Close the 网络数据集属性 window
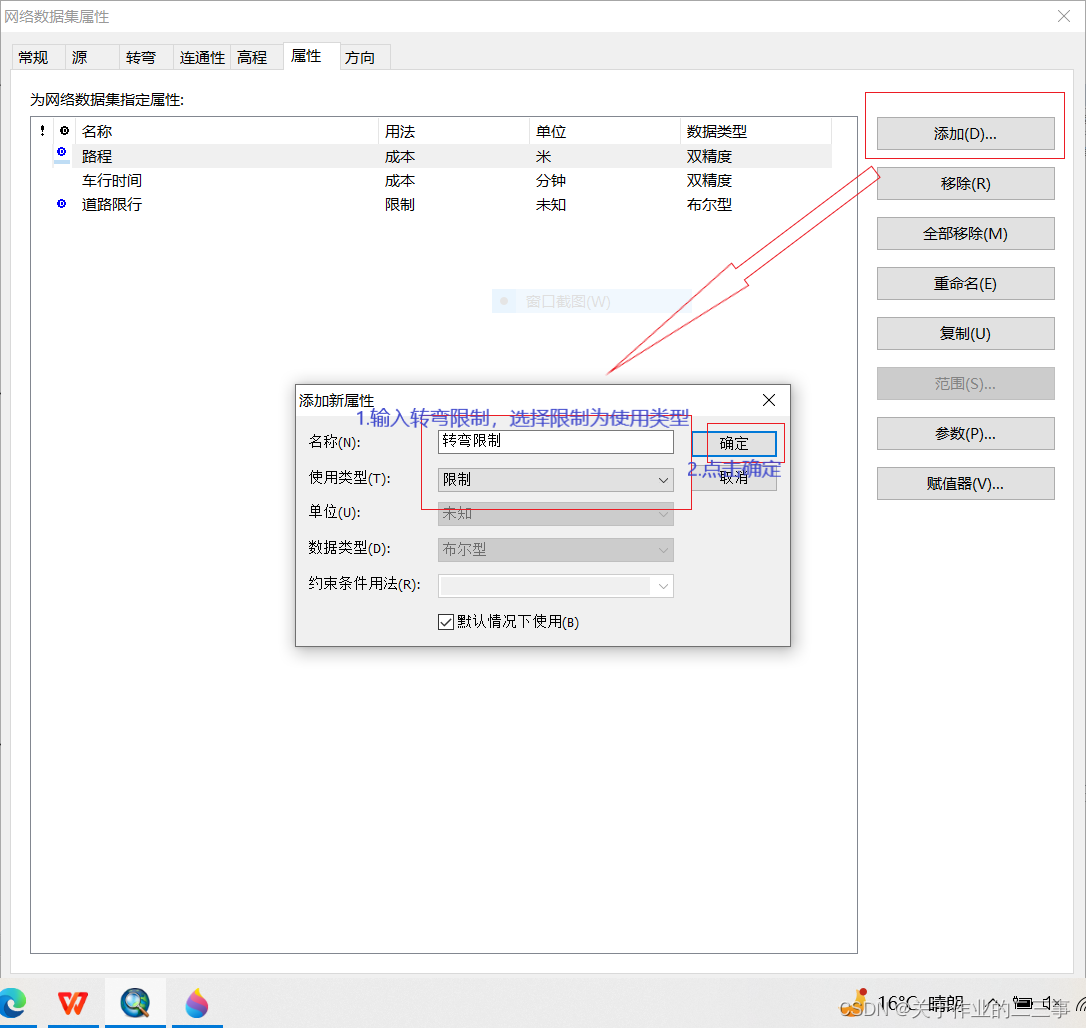The width and height of the screenshot is (1086, 1028). 1064,16
